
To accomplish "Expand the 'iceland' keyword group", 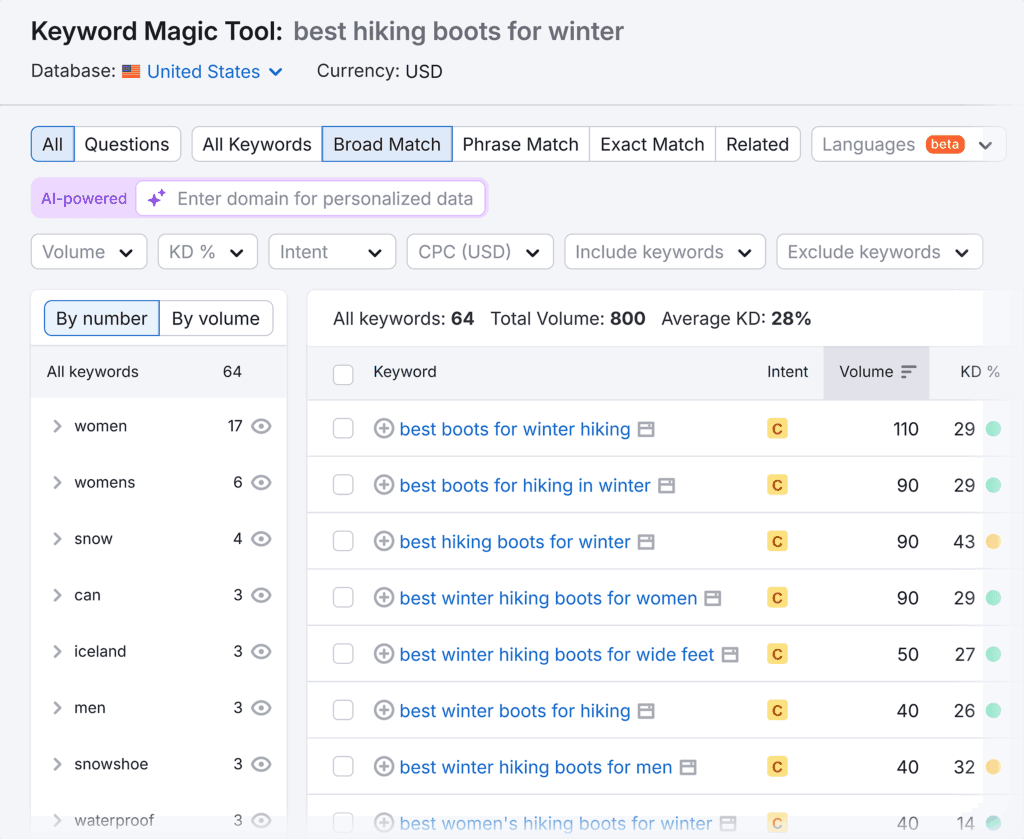I will click(x=57, y=652).
